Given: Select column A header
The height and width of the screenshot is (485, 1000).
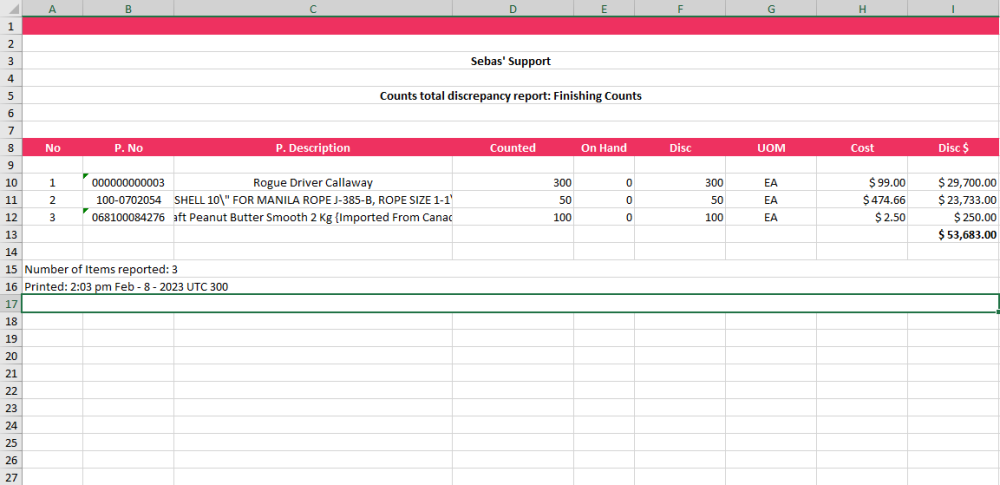Looking at the screenshot, I should (52, 8).
